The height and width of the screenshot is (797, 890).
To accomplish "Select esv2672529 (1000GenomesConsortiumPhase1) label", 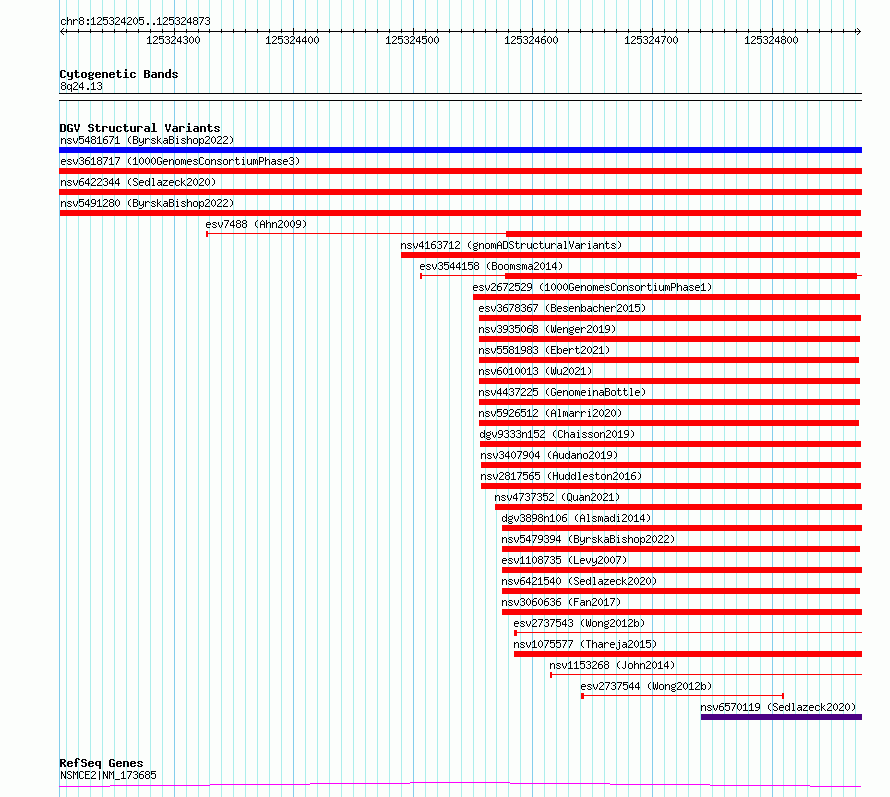I will pyautogui.click(x=592, y=287).
